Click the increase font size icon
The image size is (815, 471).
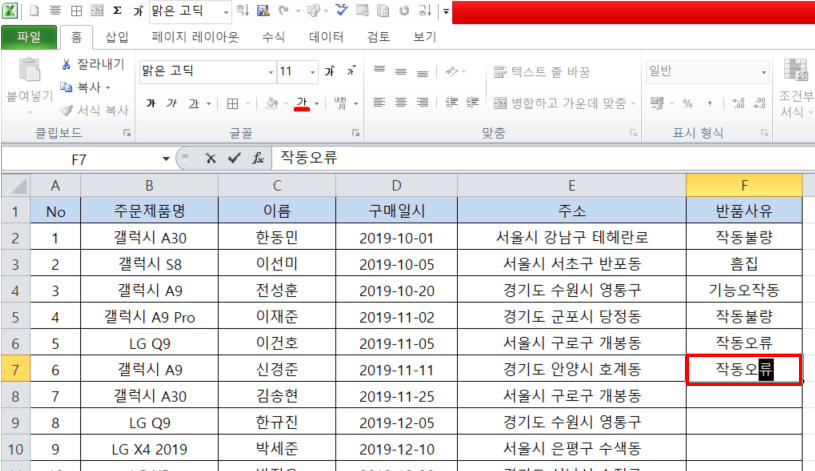pyautogui.click(x=330, y=71)
